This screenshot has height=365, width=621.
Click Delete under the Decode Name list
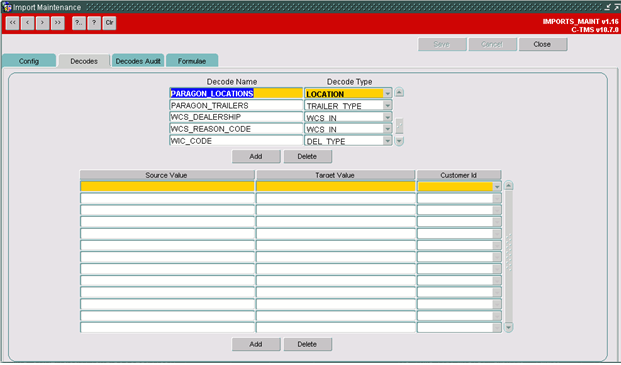(x=307, y=156)
